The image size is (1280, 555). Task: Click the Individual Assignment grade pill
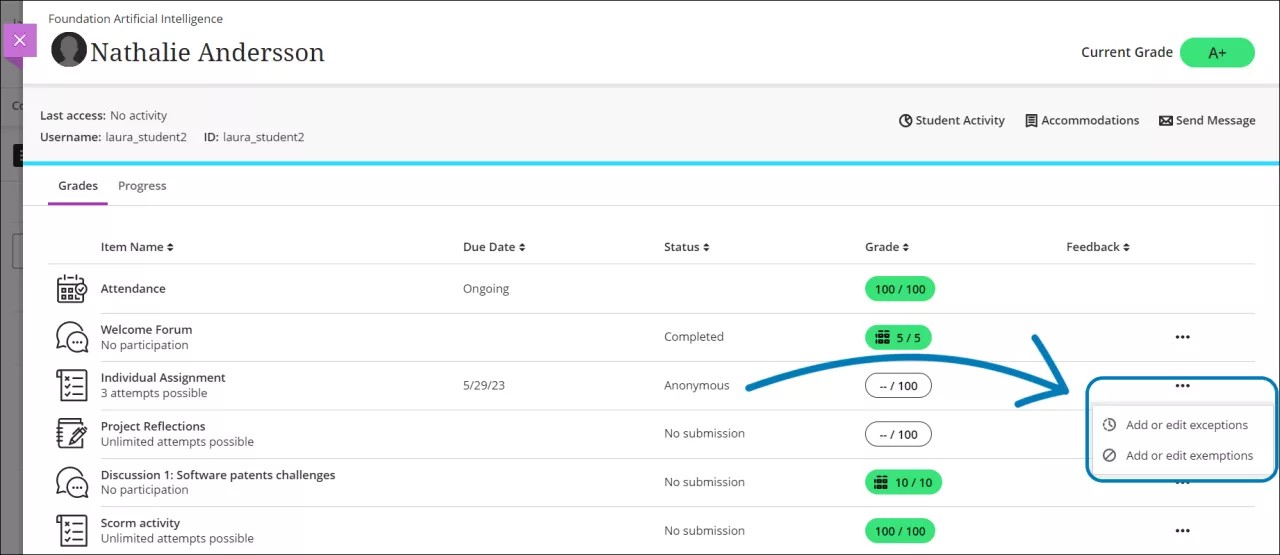[x=898, y=385]
